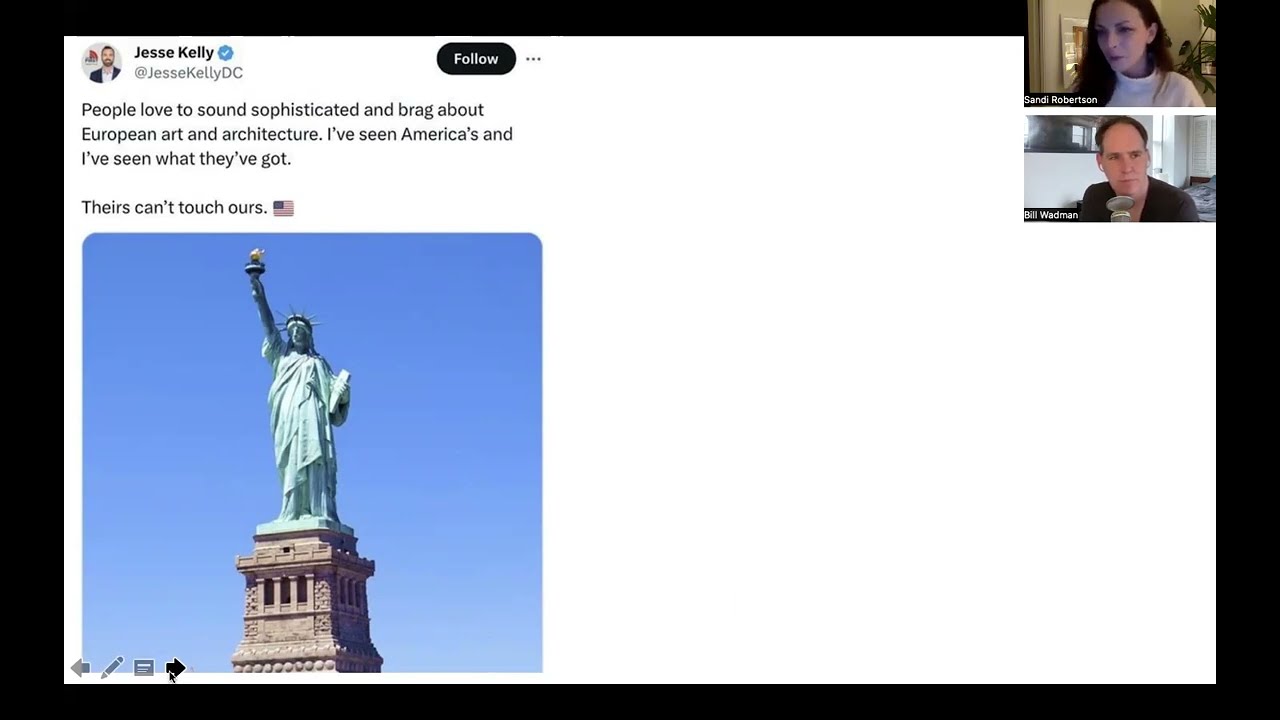The width and height of the screenshot is (1280, 720).
Task: Click Jesse Kelly's profile avatar
Action: coord(101,63)
